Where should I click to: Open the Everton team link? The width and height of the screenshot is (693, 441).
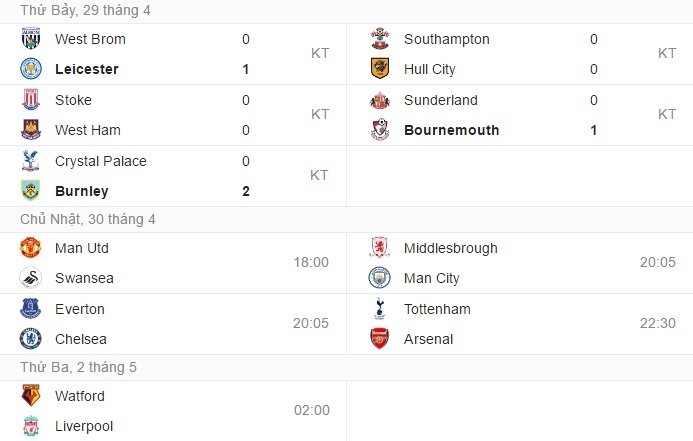pyautogui.click(x=80, y=309)
